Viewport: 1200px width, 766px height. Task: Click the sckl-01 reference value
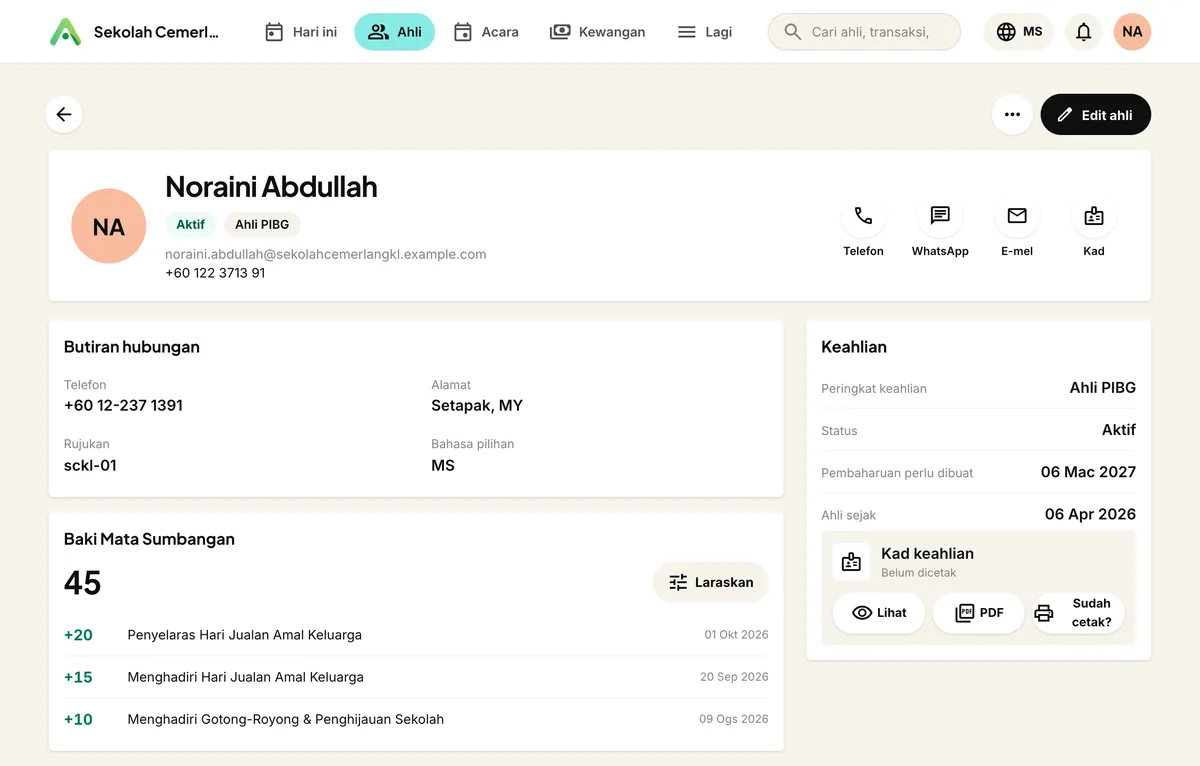click(90, 465)
